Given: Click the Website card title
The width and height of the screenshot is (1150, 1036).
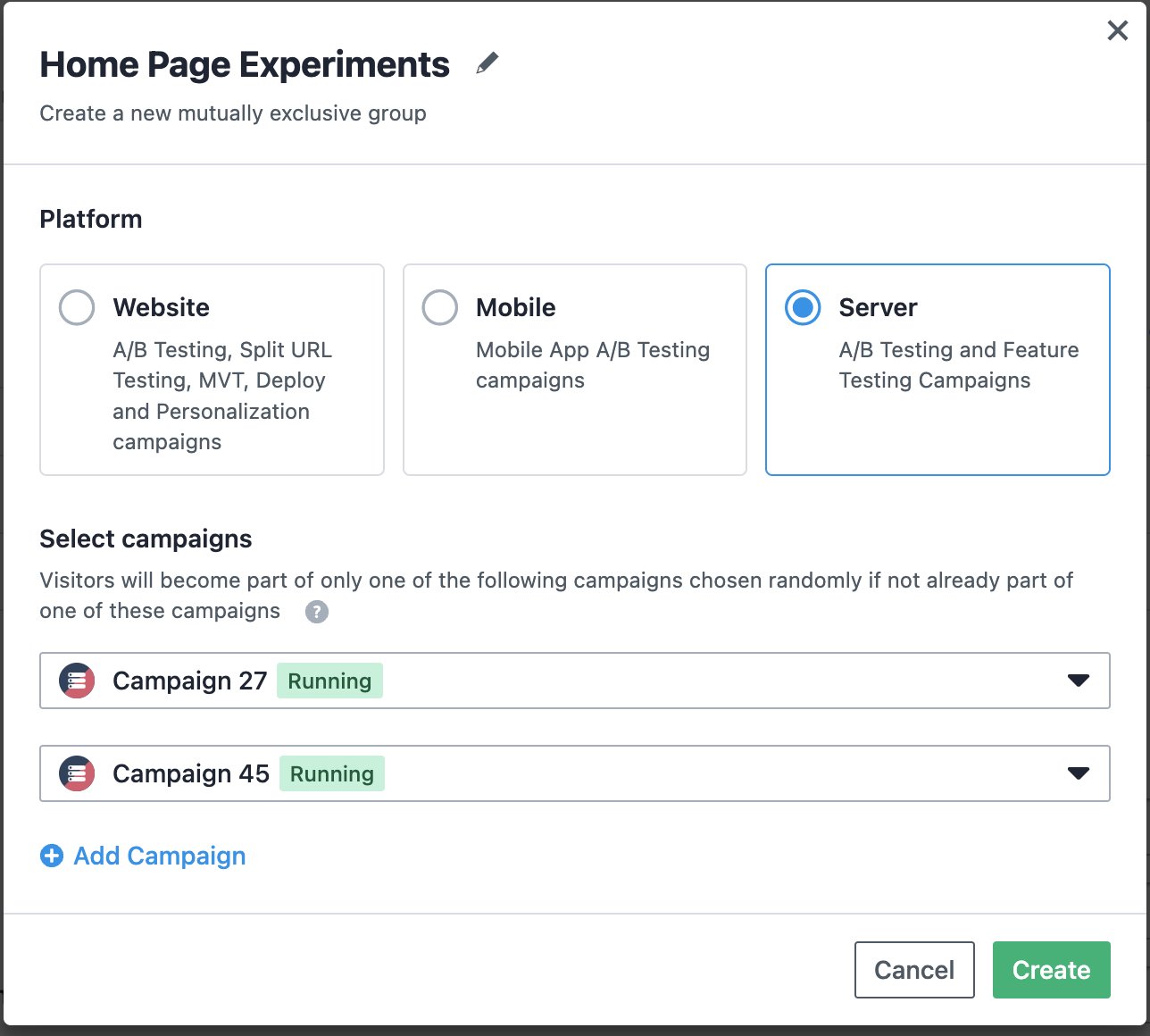Looking at the screenshot, I should coord(162,307).
